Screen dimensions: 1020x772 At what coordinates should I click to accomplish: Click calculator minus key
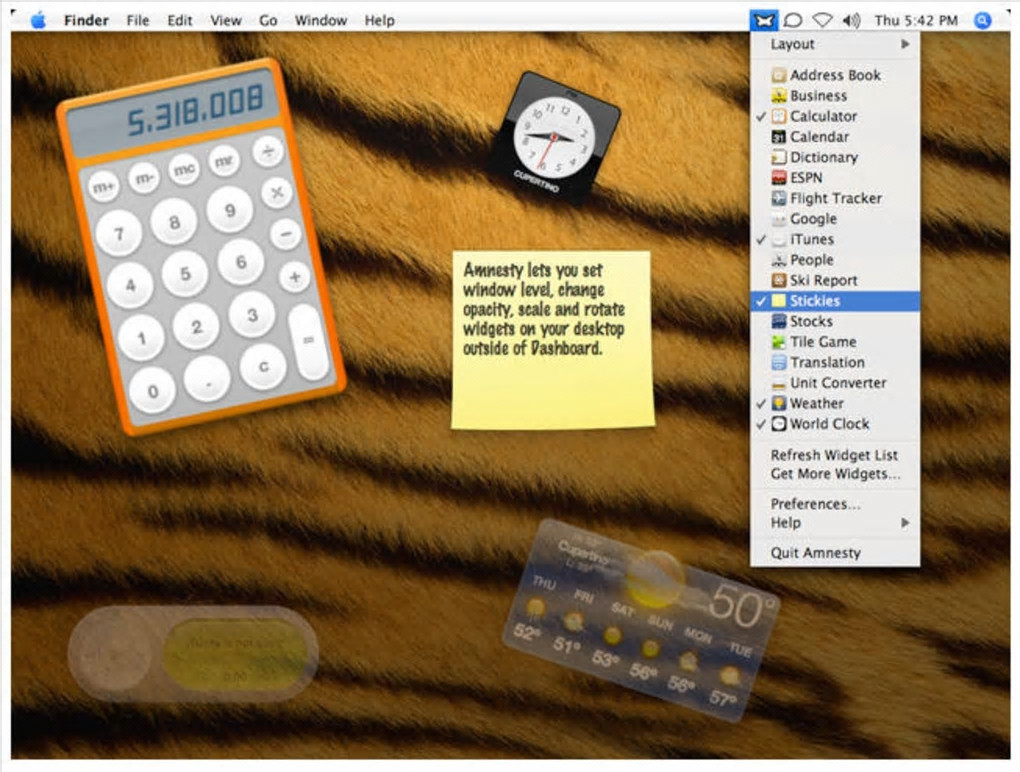coord(286,234)
